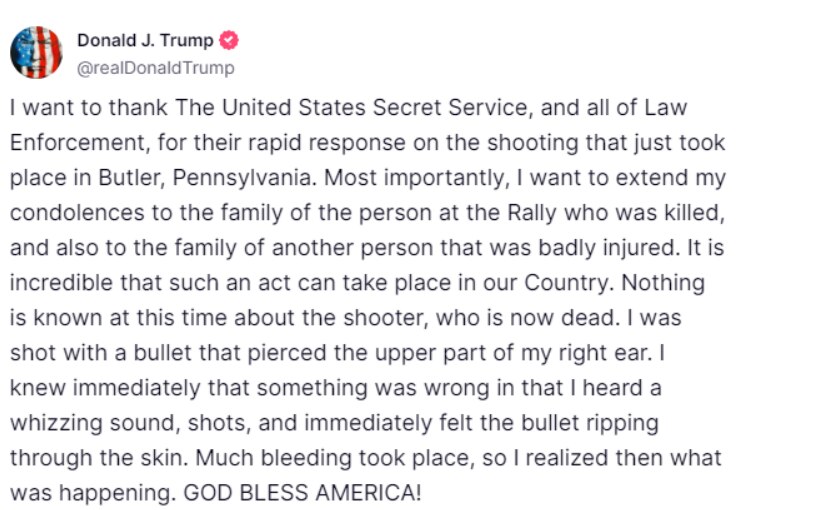Click the word condolences in the post
Viewport: 838px width, 510px height.
[x=77, y=213]
